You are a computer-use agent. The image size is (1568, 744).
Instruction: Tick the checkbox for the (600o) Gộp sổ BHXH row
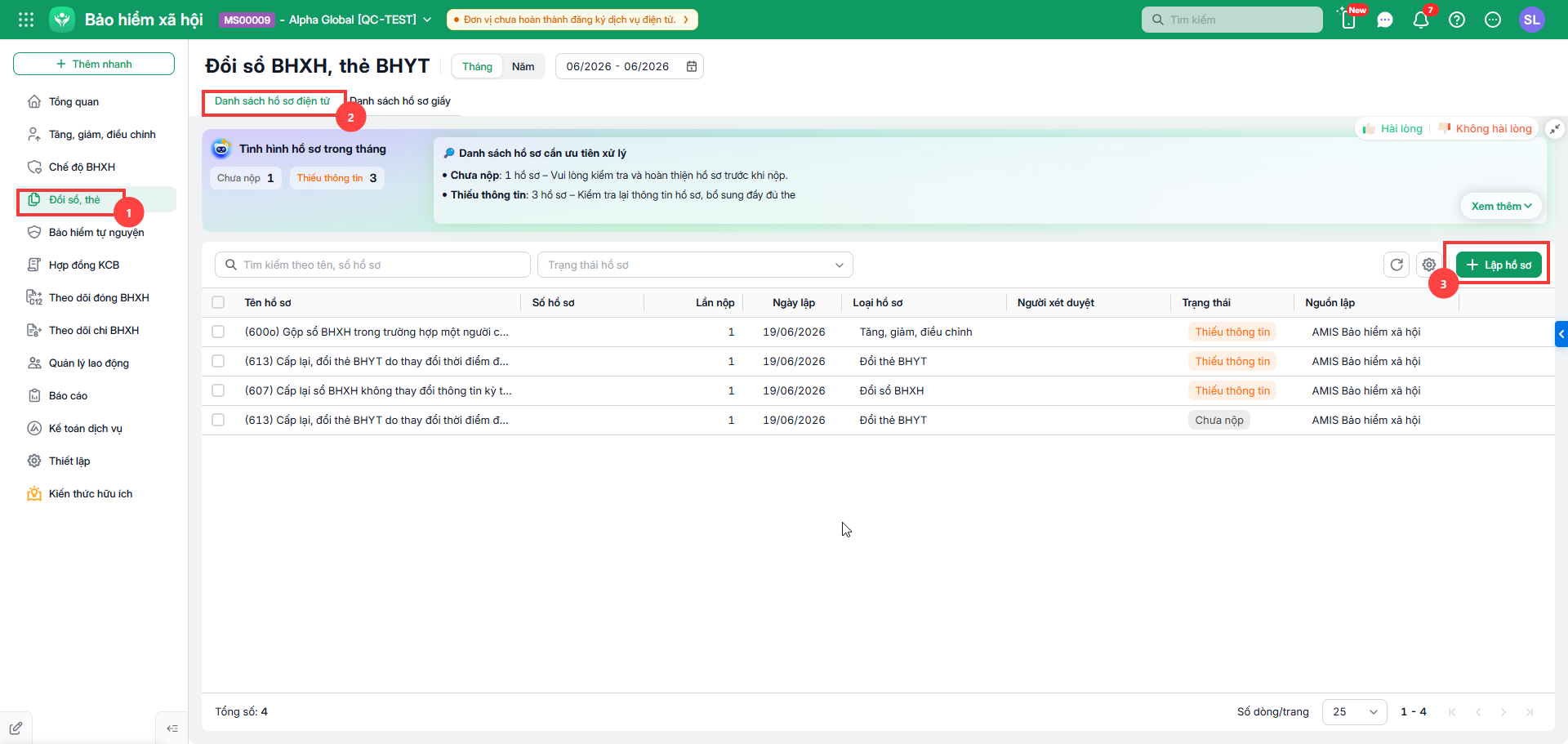point(218,332)
